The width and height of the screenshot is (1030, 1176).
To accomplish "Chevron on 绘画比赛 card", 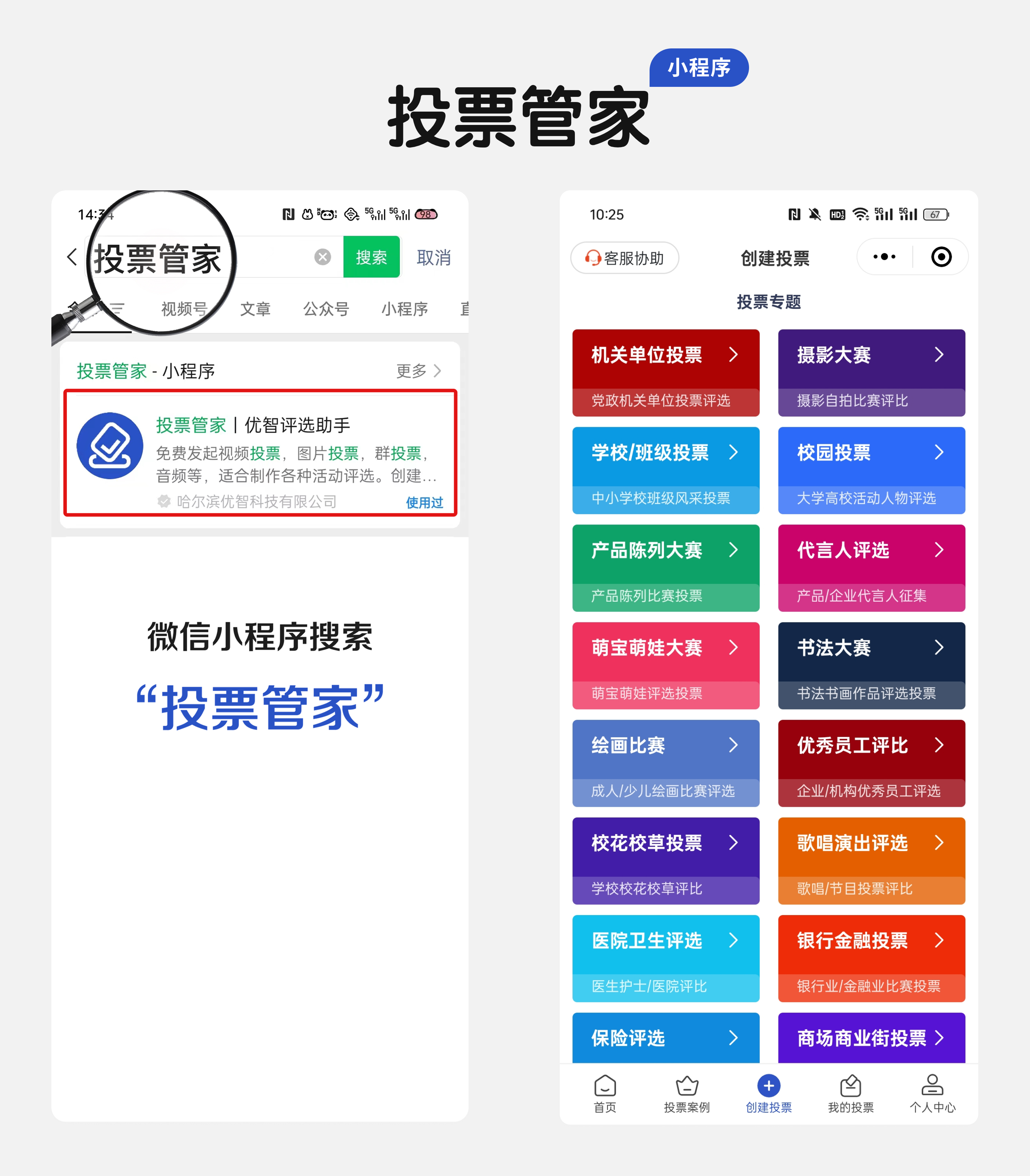I will (x=733, y=745).
